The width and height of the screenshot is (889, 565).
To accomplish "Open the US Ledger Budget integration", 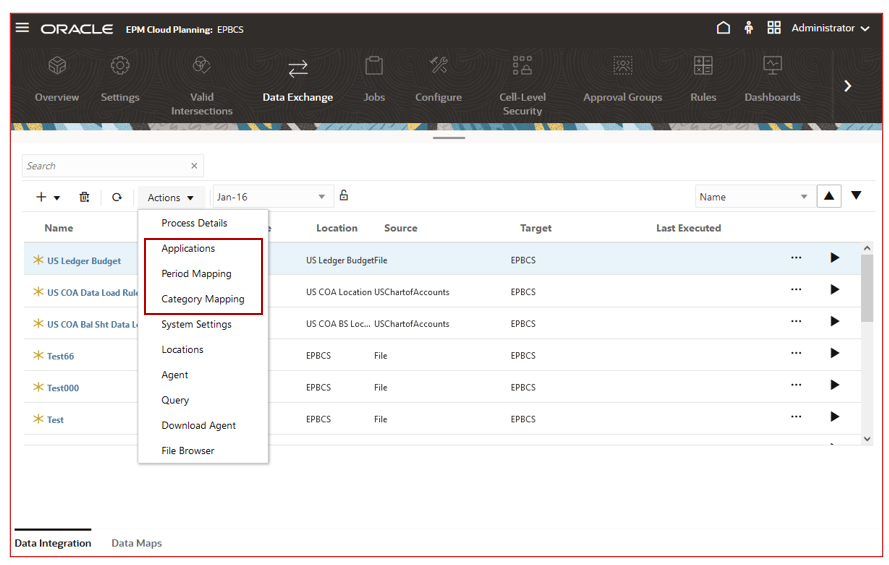I will [x=84, y=261].
